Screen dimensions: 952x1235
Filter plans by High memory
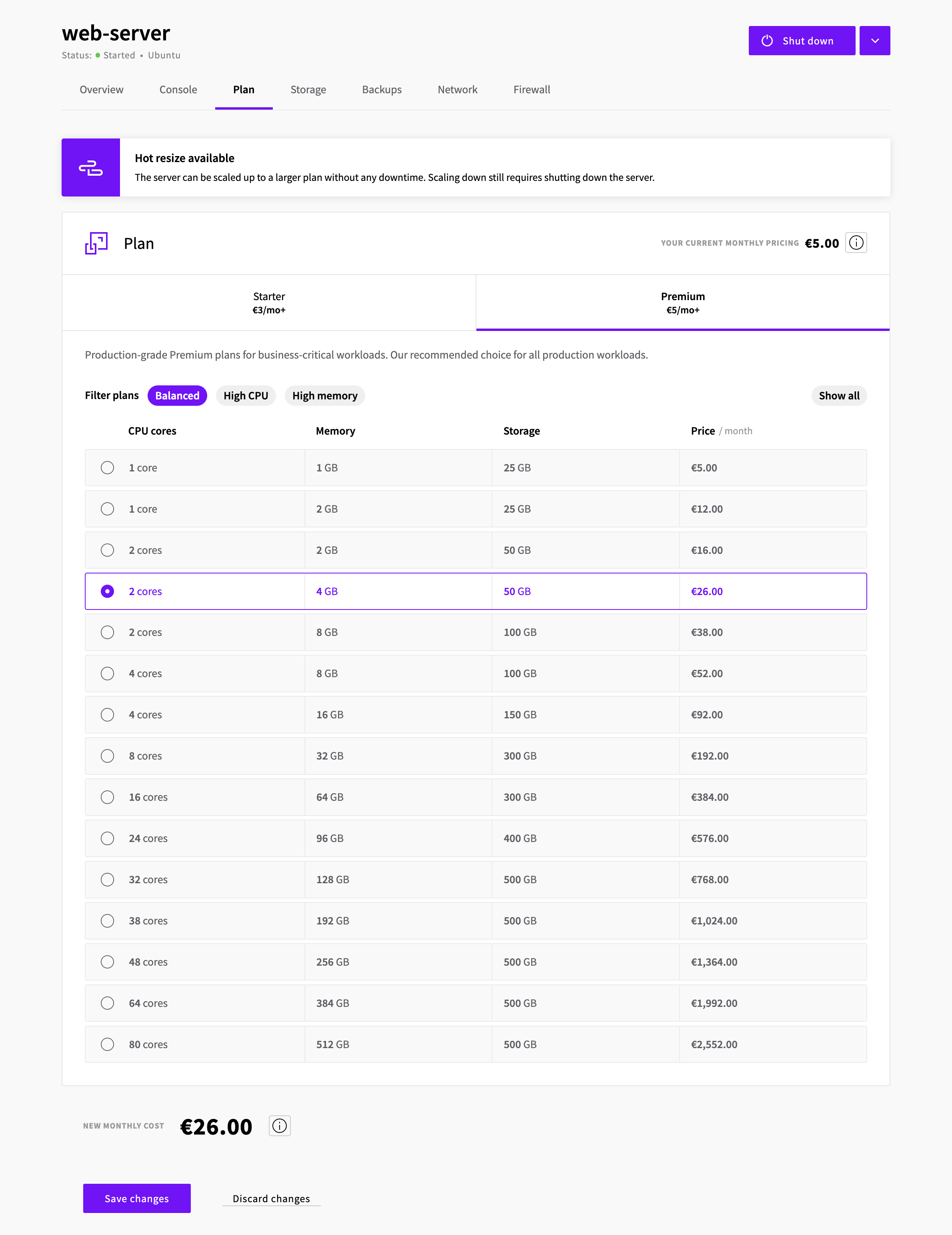pyautogui.click(x=324, y=396)
